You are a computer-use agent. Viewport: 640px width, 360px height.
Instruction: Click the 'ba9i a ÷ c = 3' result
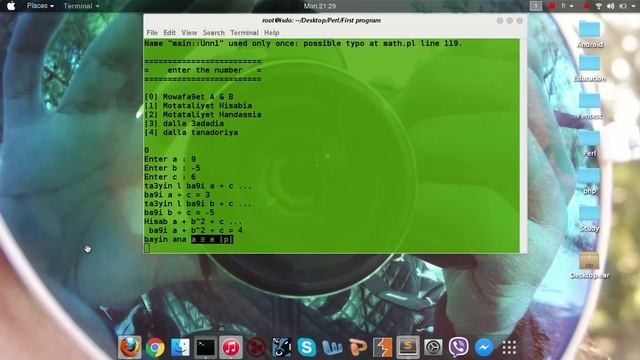click(x=177, y=195)
